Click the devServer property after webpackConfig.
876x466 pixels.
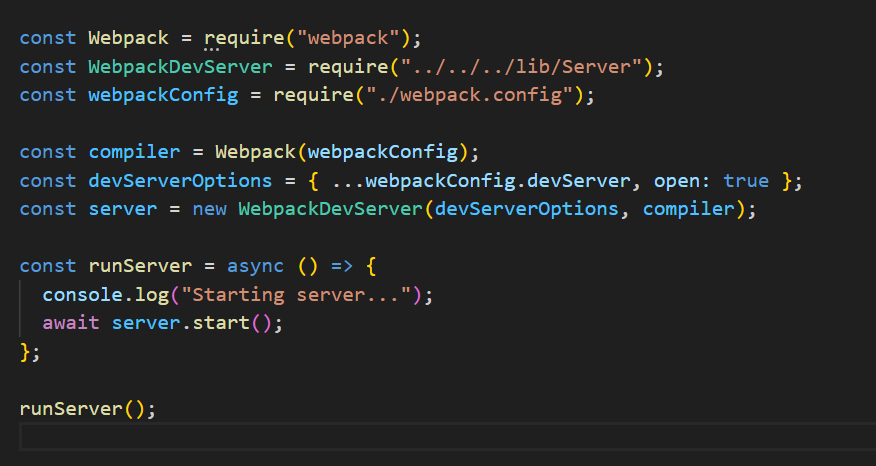[x=579, y=180]
